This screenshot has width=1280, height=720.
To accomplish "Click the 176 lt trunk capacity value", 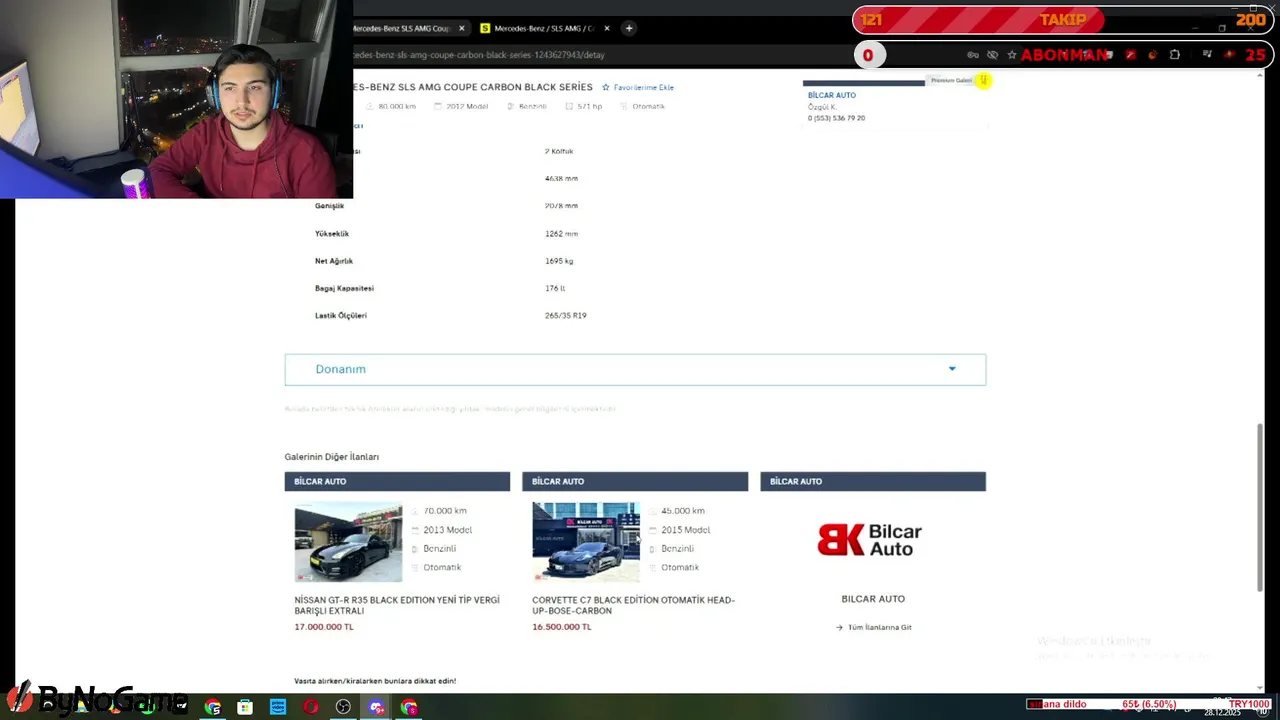I will [555, 288].
